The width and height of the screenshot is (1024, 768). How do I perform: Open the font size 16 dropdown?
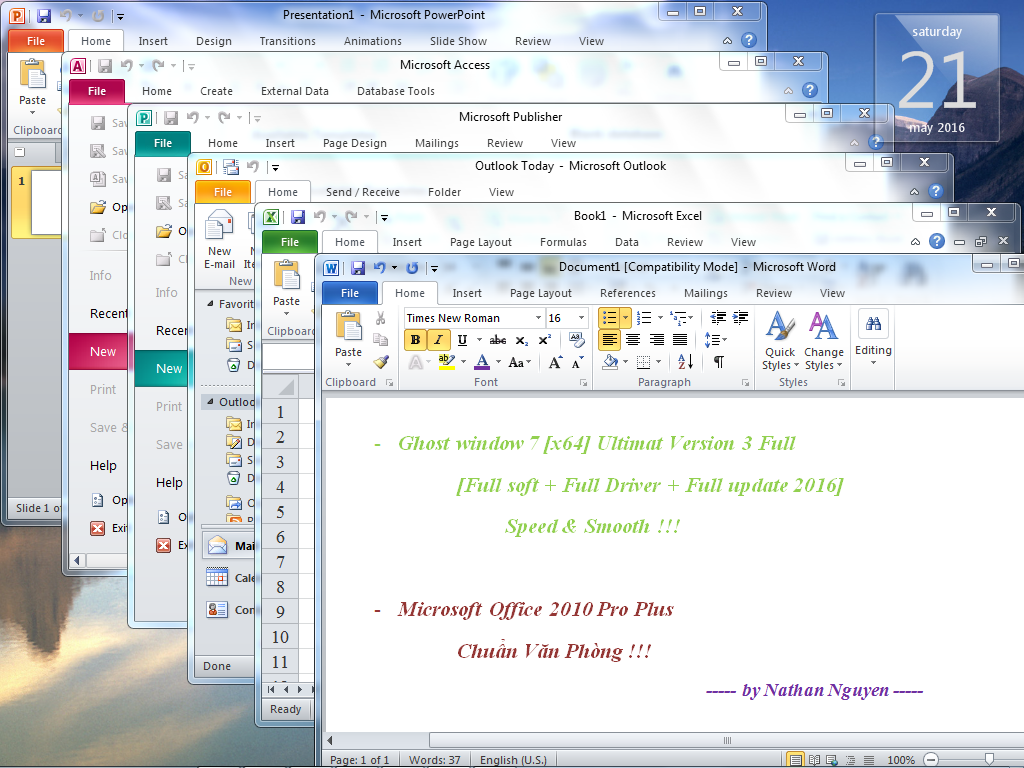(x=581, y=318)
